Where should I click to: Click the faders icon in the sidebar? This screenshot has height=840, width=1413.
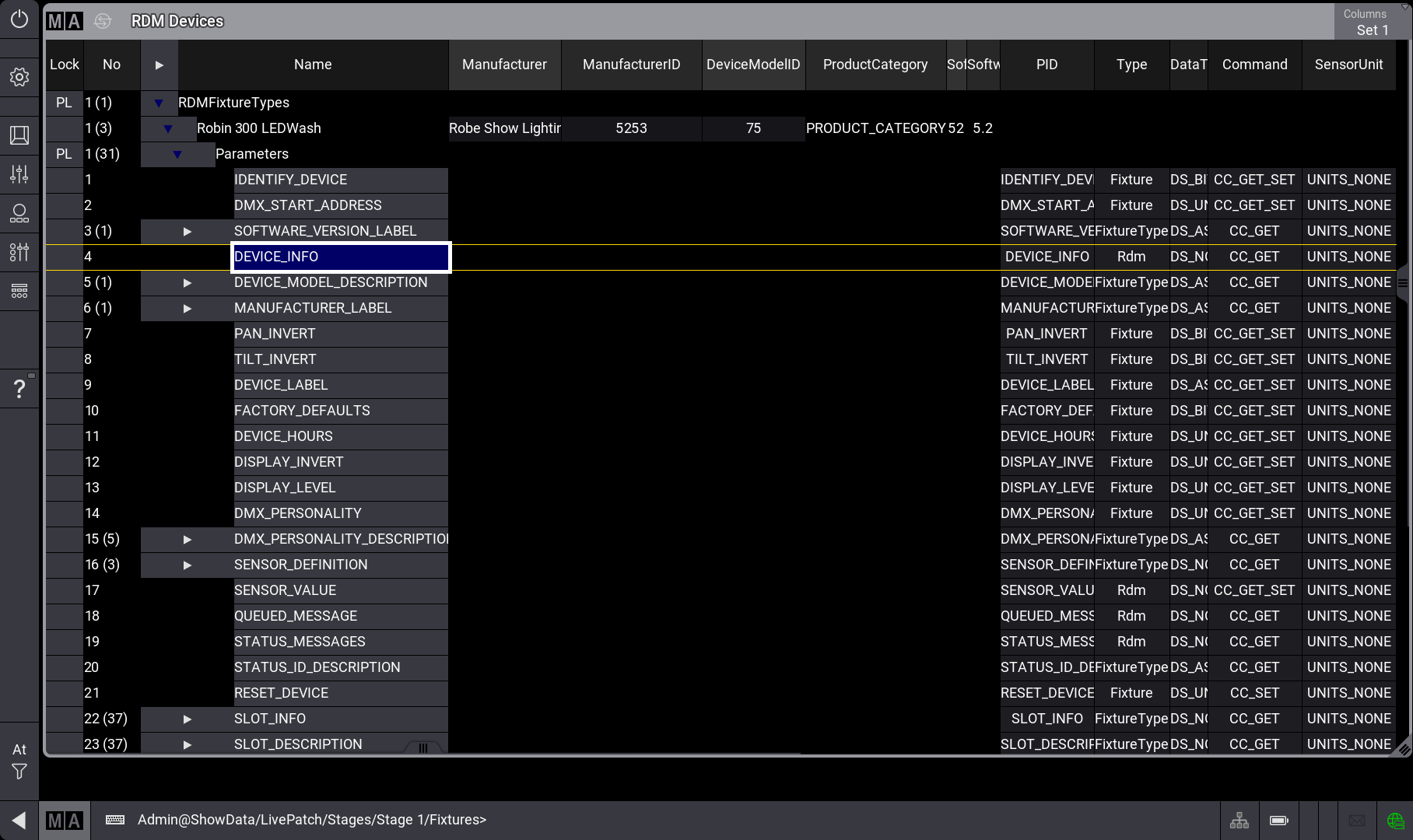pyautogui.click(x=19, y=174)
